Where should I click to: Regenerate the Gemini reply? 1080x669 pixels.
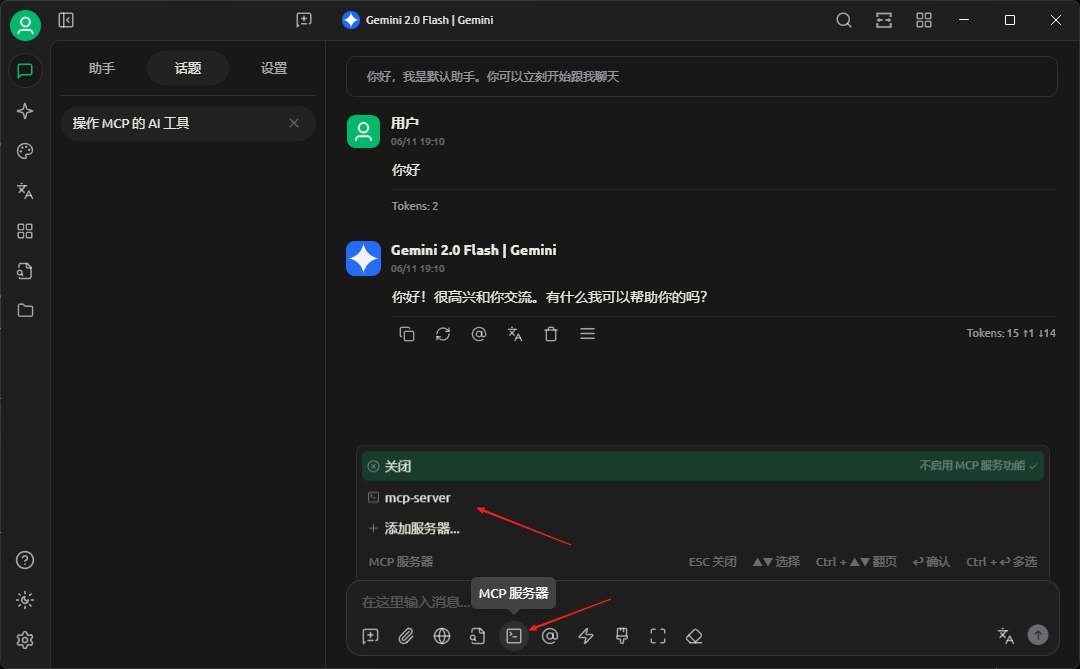[443, 334]
